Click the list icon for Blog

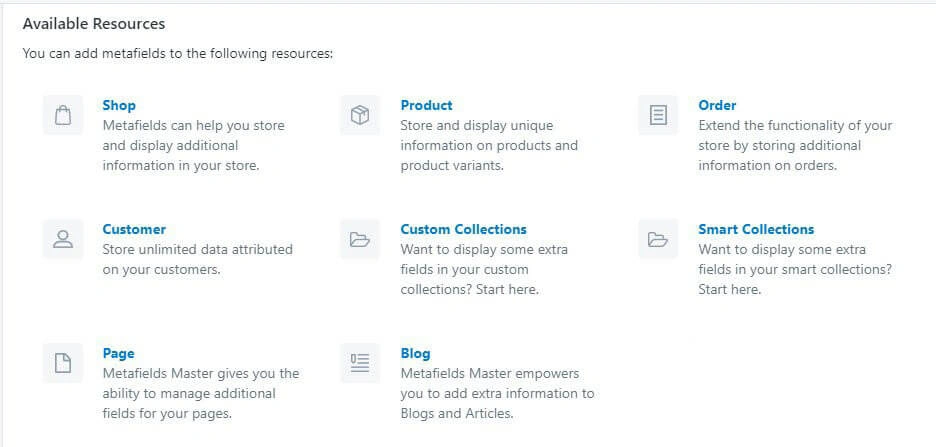click(360, 363)
